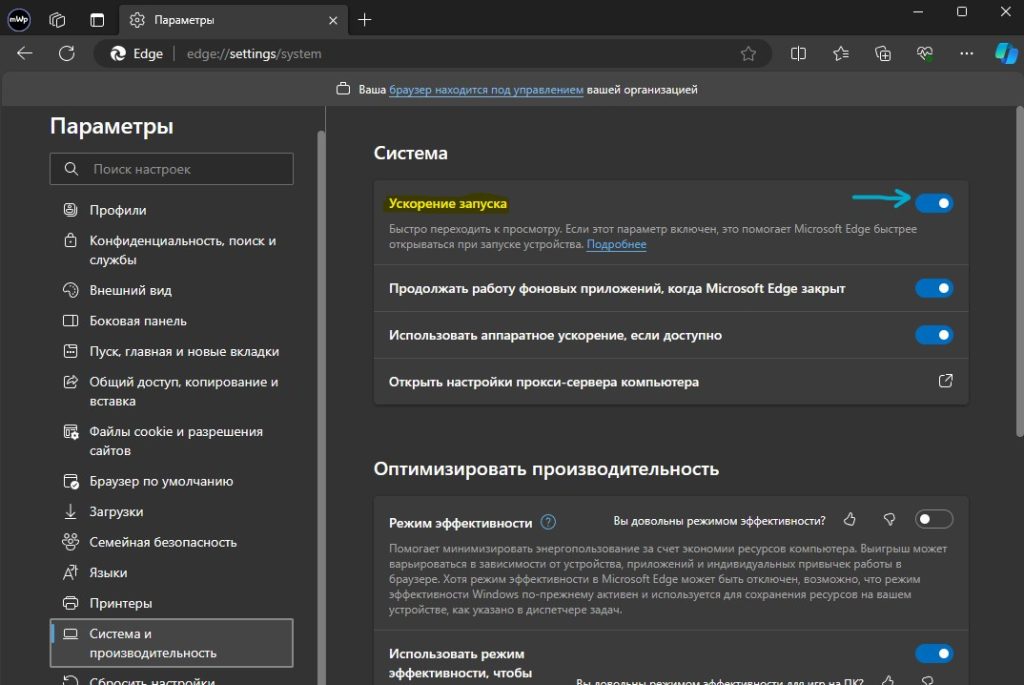Enable Режим эффективности toggle

tap(934, 520)
